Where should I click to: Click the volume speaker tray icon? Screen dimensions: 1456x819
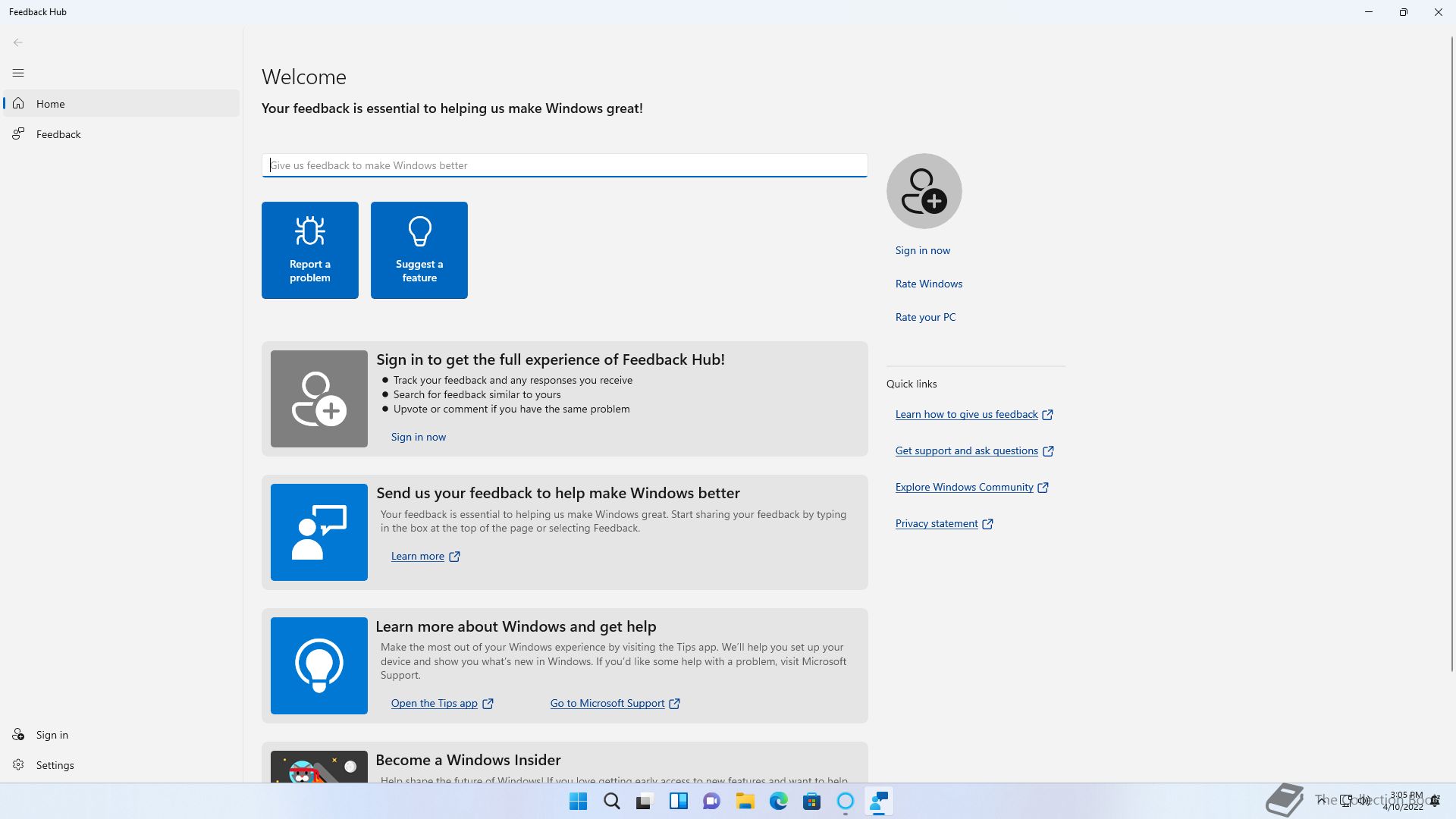click(1363, 801)
